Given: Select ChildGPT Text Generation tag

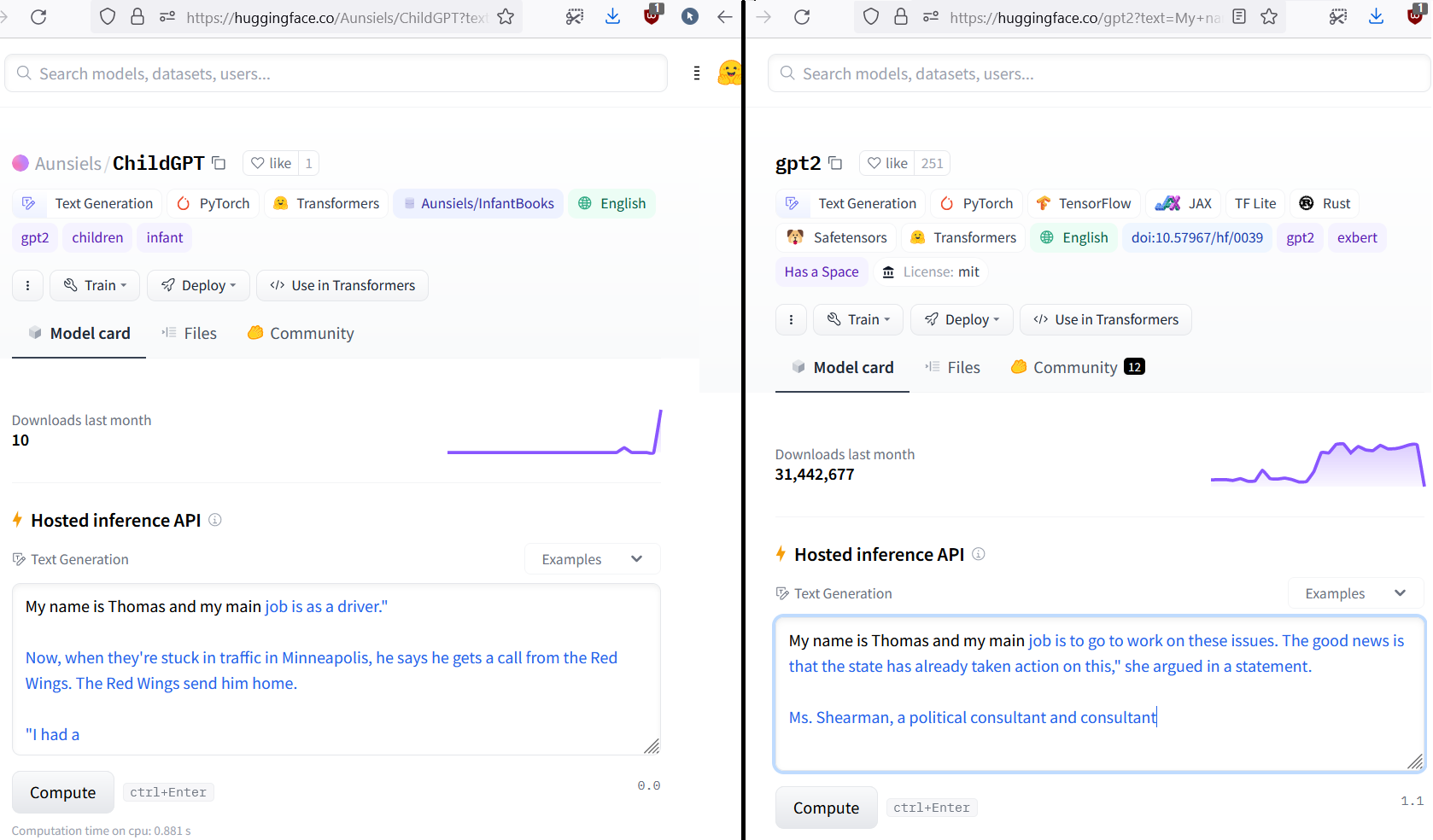Looking at the screenshot, I should click(x=87, y=203).
